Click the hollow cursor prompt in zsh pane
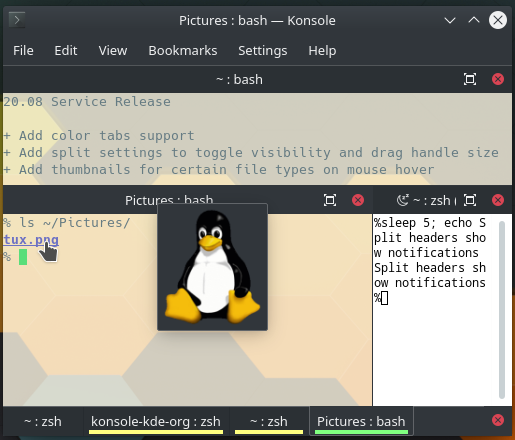This screenshot has height=440, width=515. [x=384, y=298]
